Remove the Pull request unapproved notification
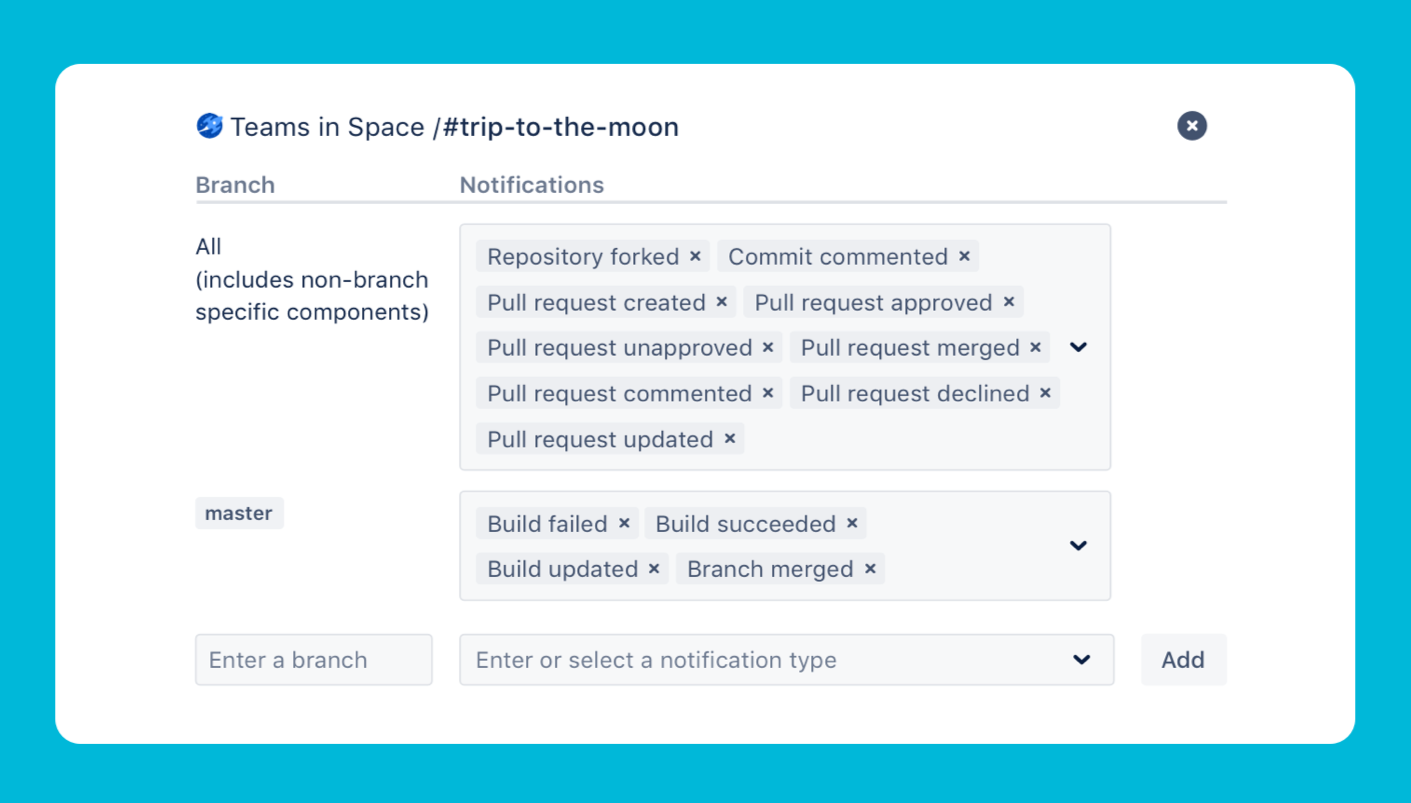The width and height of the screenshot is (1411, 803). tap(768, 347)
